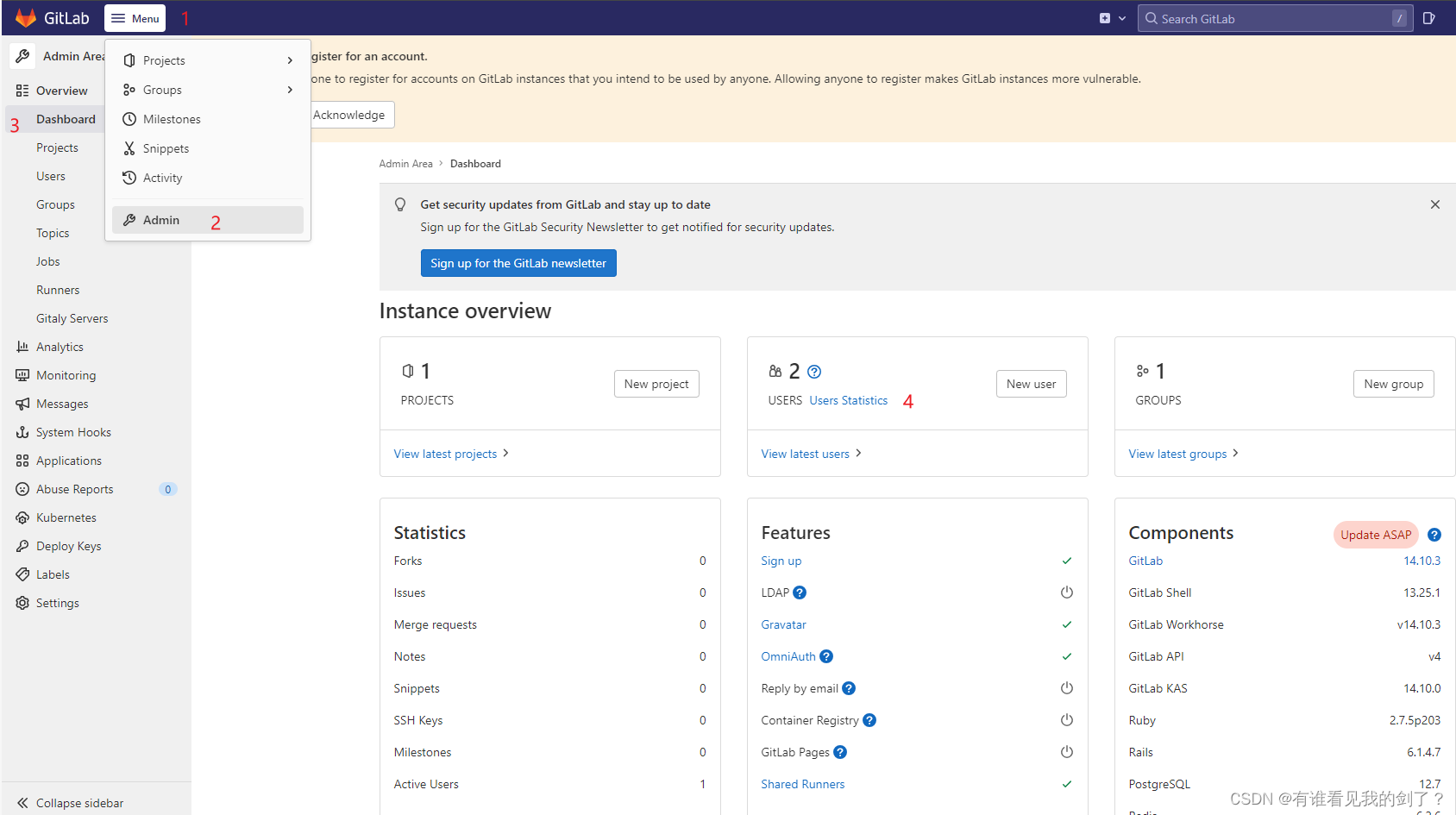The image size is (1456, 815).
Task: Click the Snippets scissors icon in menu
Action: (x=129, y=148)
